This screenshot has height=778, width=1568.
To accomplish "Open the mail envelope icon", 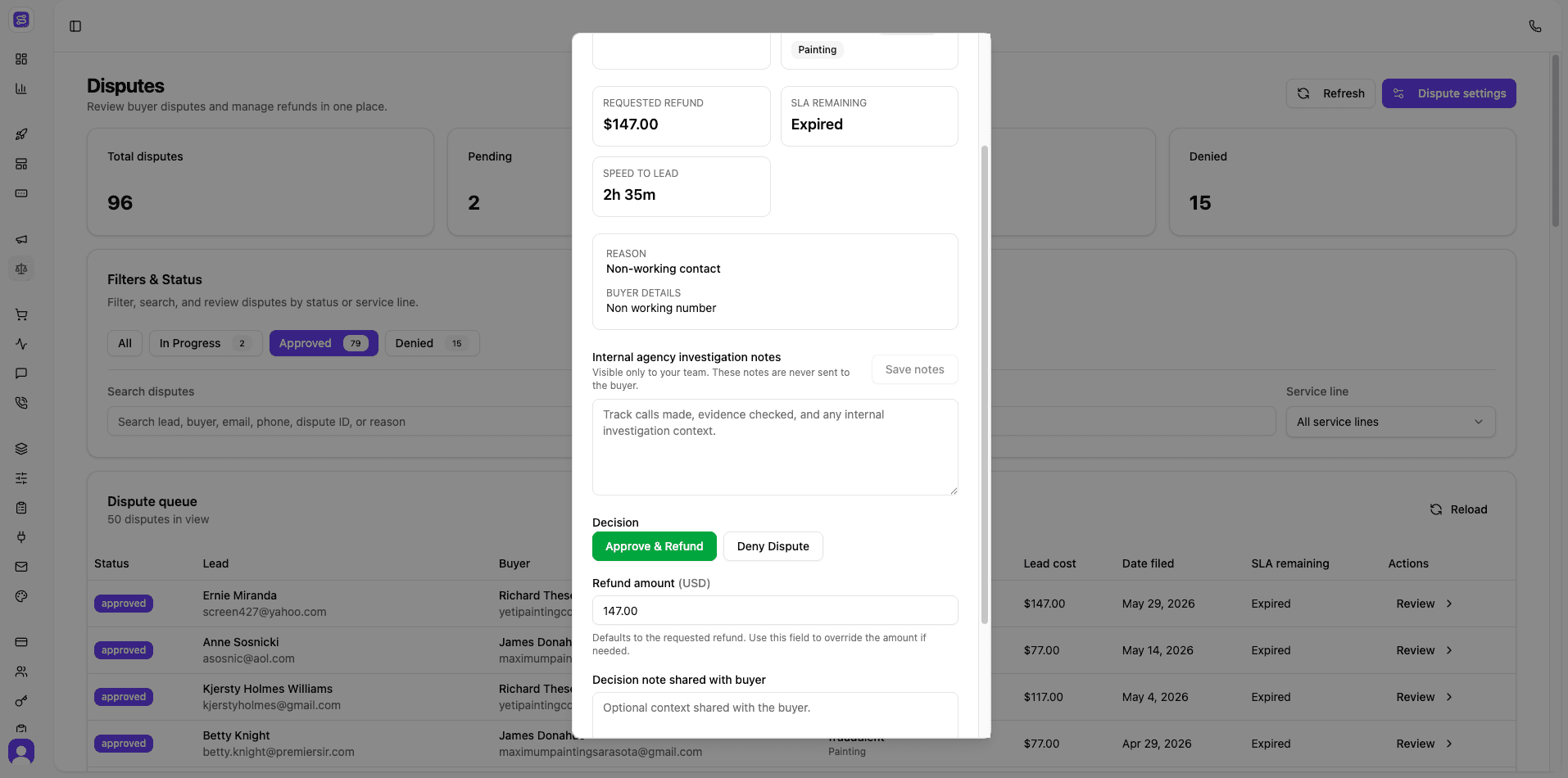I will 21,567.
